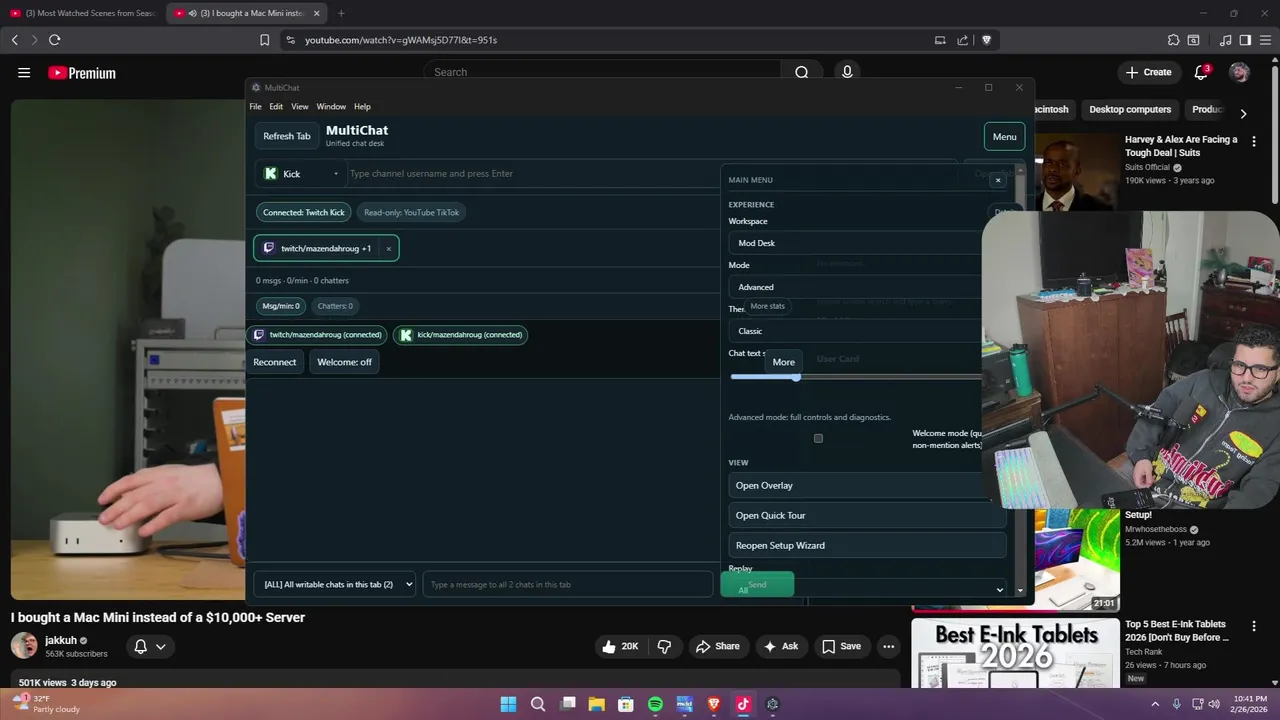Viewport: 1280px width, 720px height.
Task: Go back in the browser
Action: tap(14, 40)
